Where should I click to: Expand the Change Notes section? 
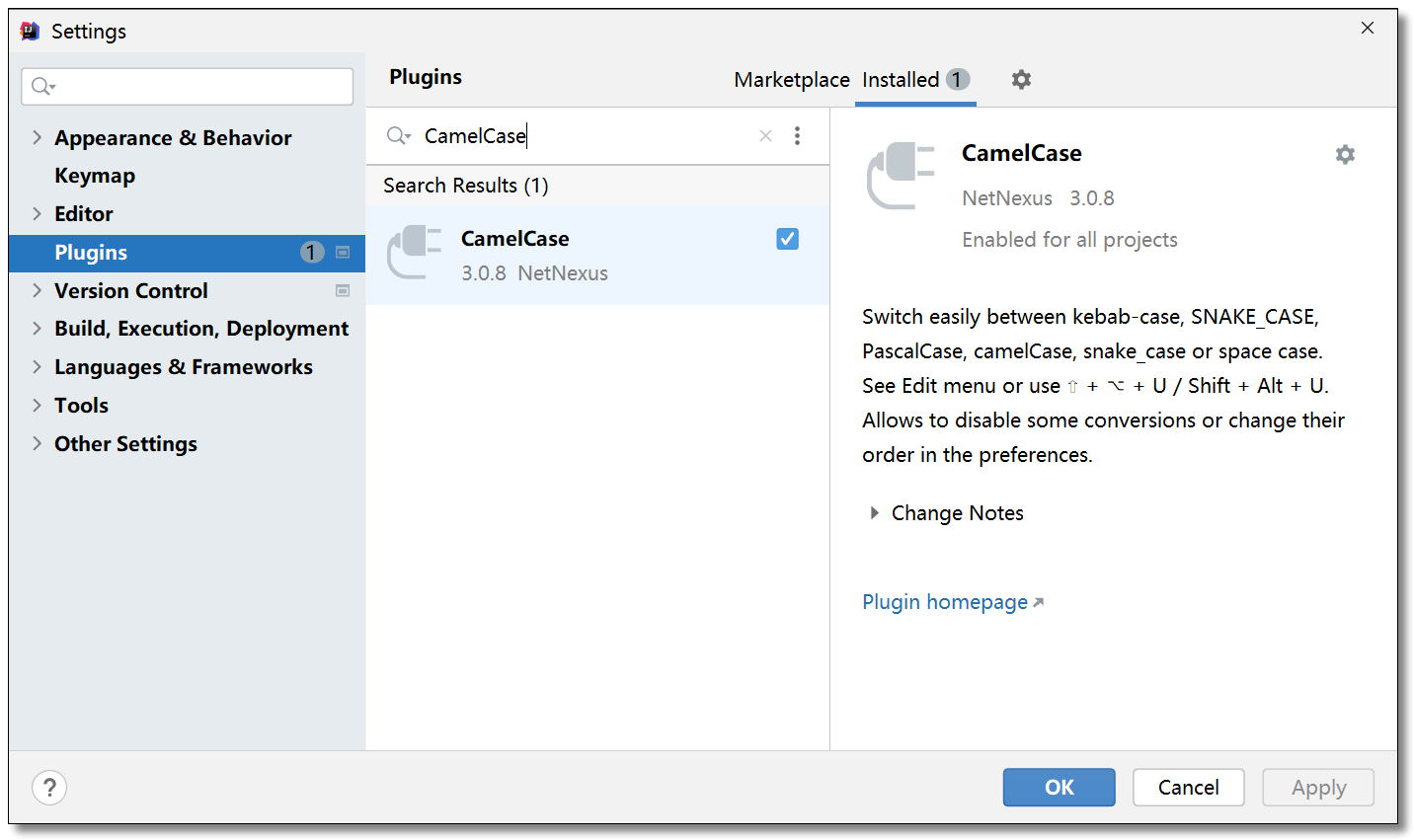[x=874, y=513]
